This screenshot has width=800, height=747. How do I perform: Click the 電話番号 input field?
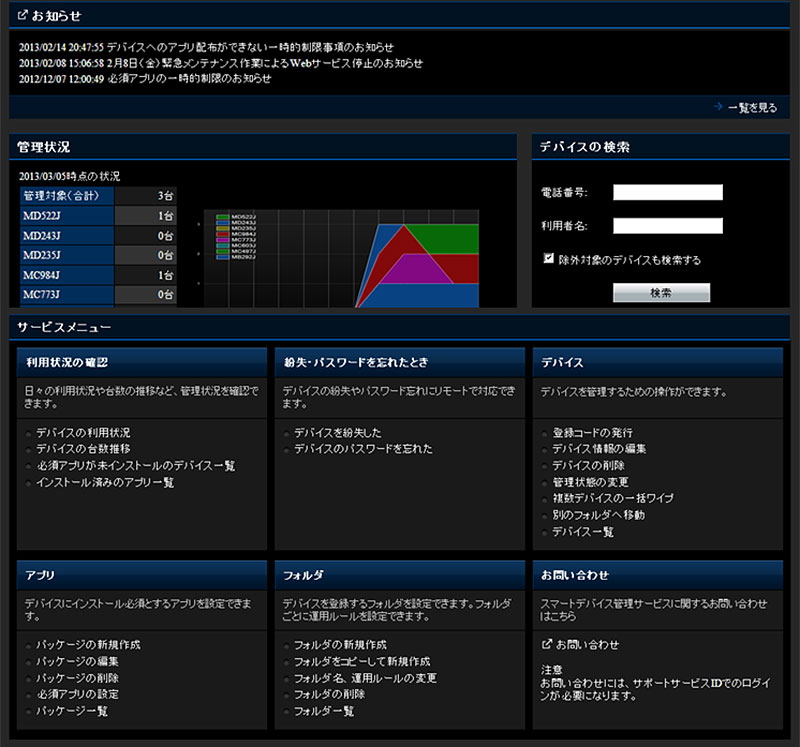click(x=667, y=192)
